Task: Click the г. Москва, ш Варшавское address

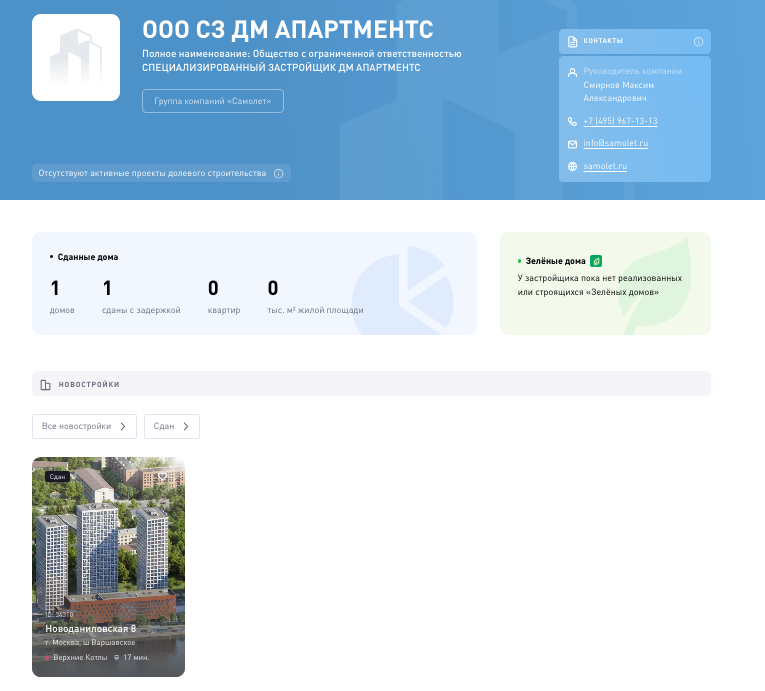Action: (x=90, y=643)
